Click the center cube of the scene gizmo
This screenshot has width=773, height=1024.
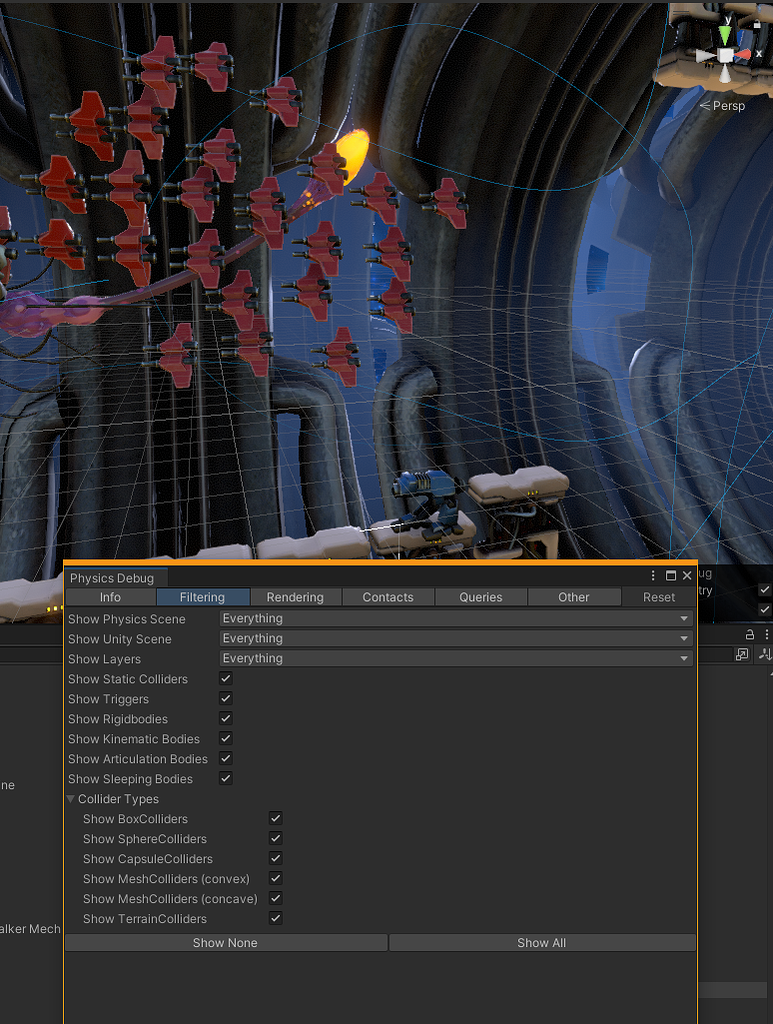(725, 56)
